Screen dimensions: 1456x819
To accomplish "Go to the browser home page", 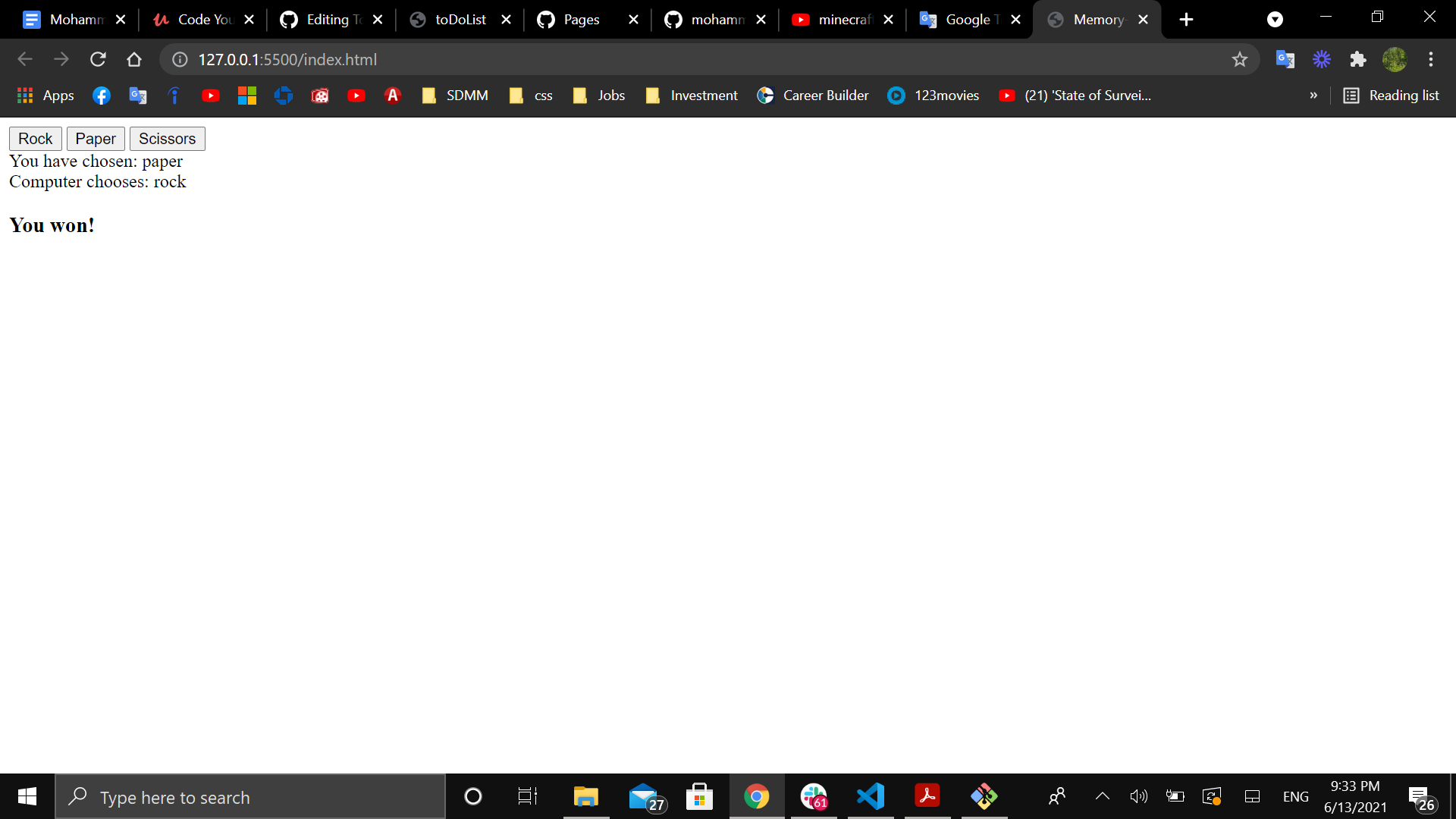I will coord(134,59).
